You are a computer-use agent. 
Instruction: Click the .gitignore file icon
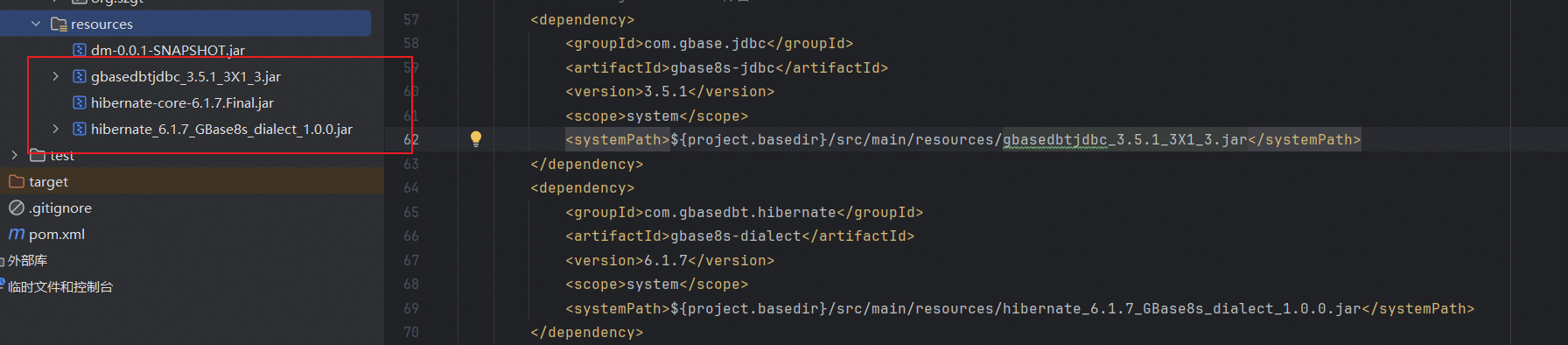(16, 208)
